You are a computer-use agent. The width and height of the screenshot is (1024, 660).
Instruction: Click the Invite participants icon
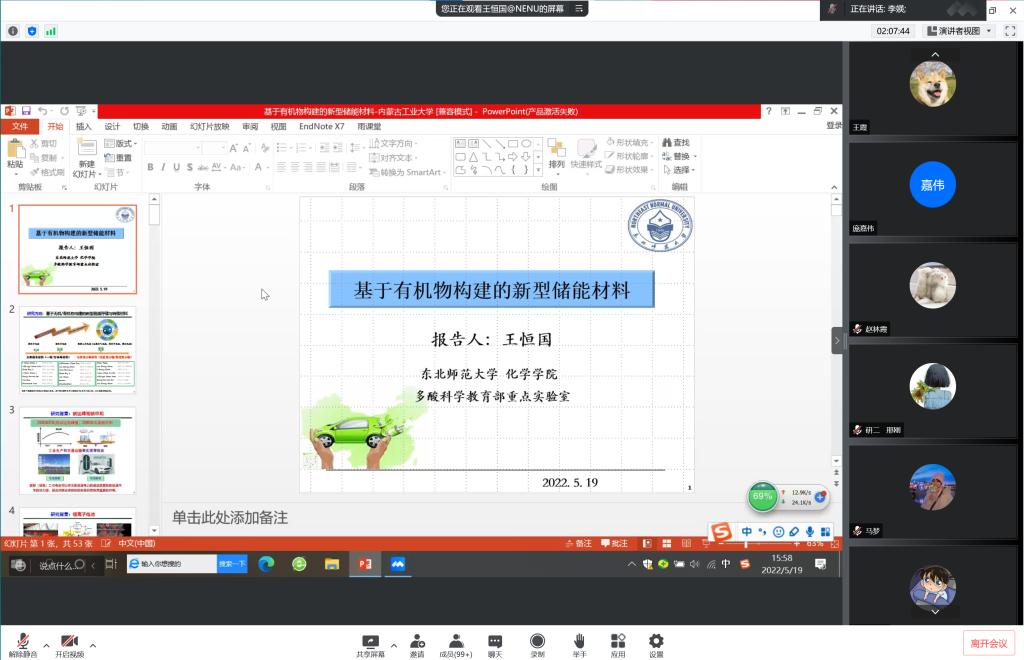pyautogui.click(x=417, y=643)
